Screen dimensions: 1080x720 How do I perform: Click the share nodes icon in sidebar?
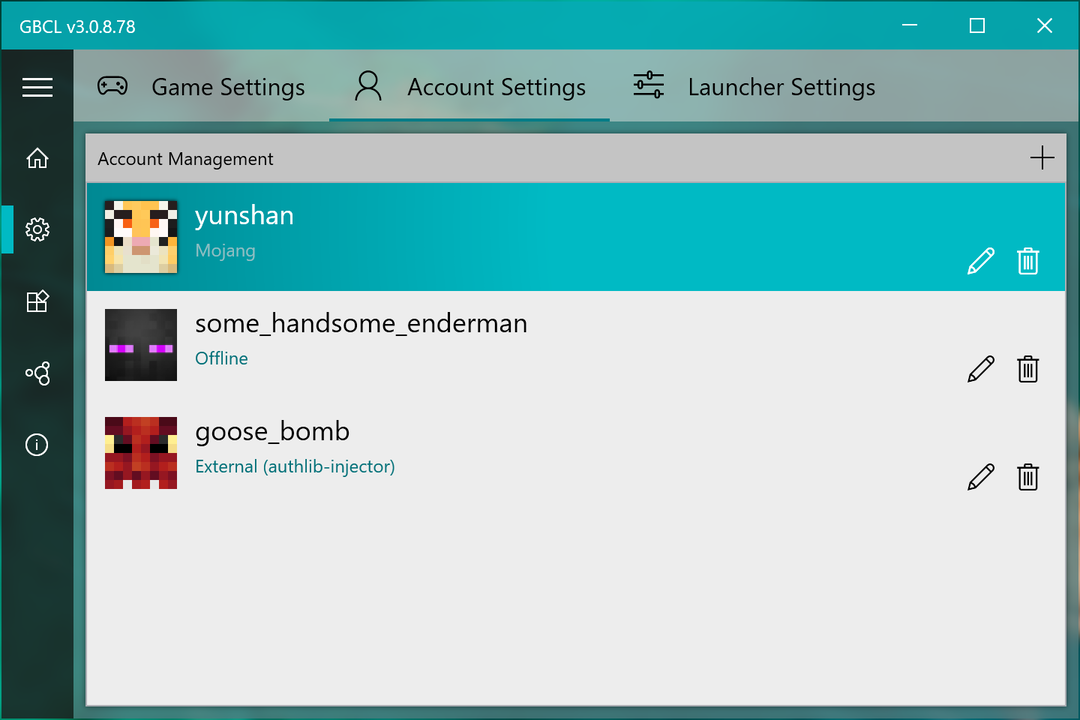pos(37,374)
